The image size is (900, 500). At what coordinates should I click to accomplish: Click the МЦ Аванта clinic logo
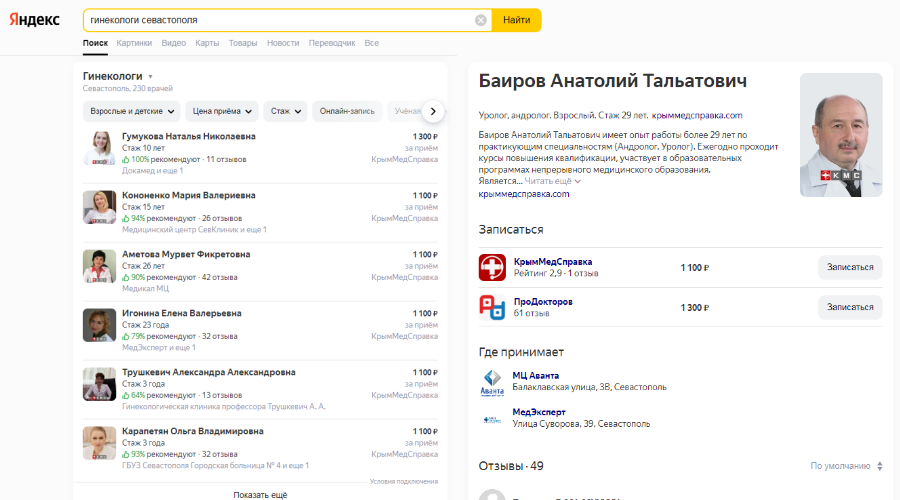coord(492,383)
